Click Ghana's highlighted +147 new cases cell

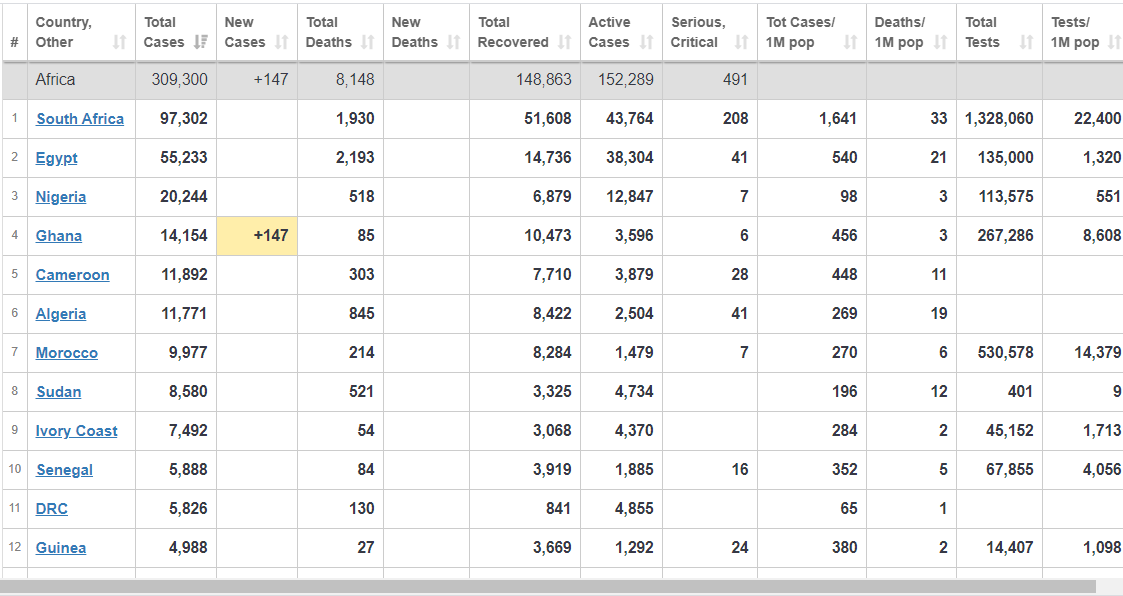pos(257,236)
